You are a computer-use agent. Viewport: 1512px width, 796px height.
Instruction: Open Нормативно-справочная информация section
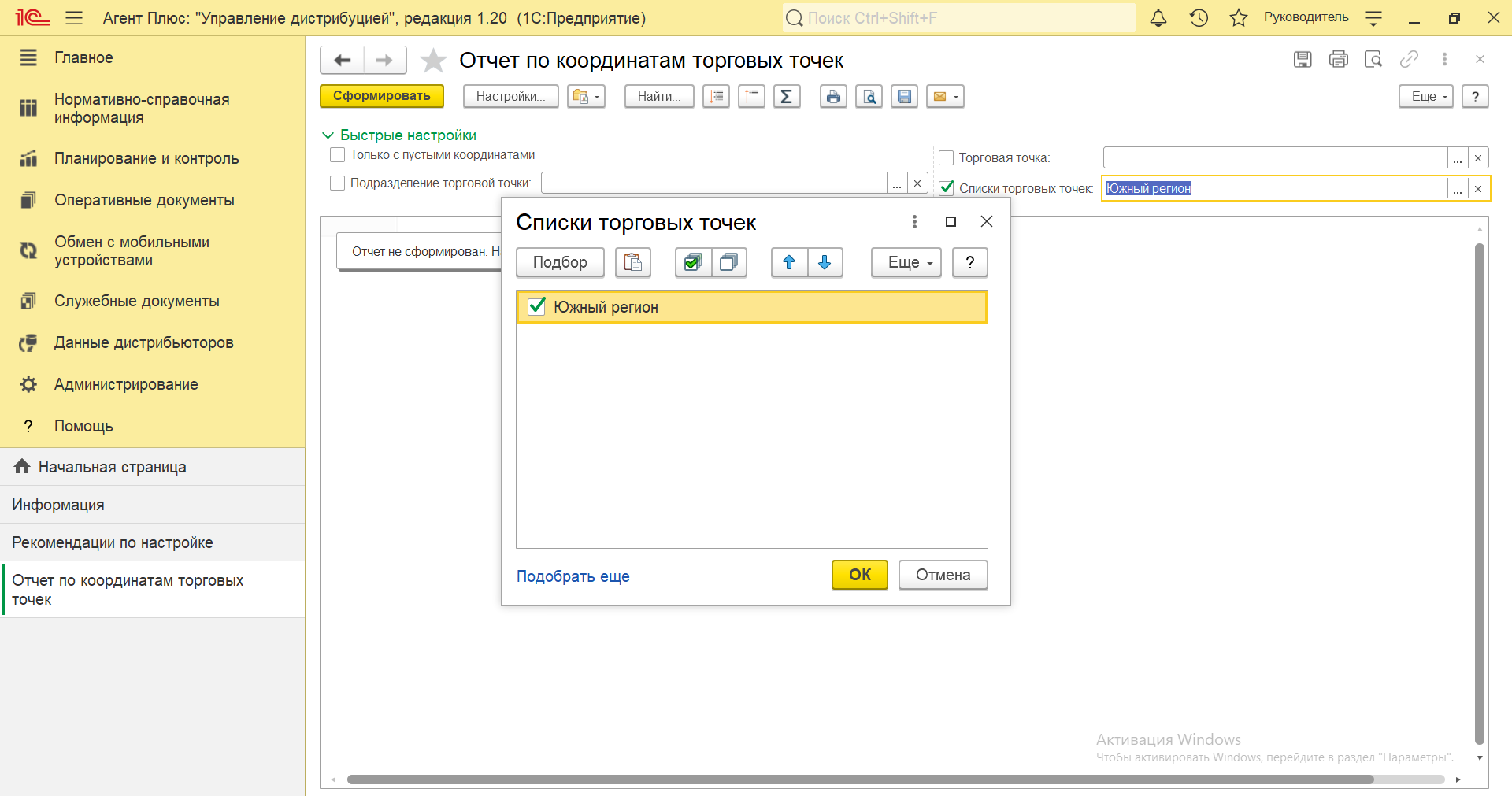coord(142,109)
